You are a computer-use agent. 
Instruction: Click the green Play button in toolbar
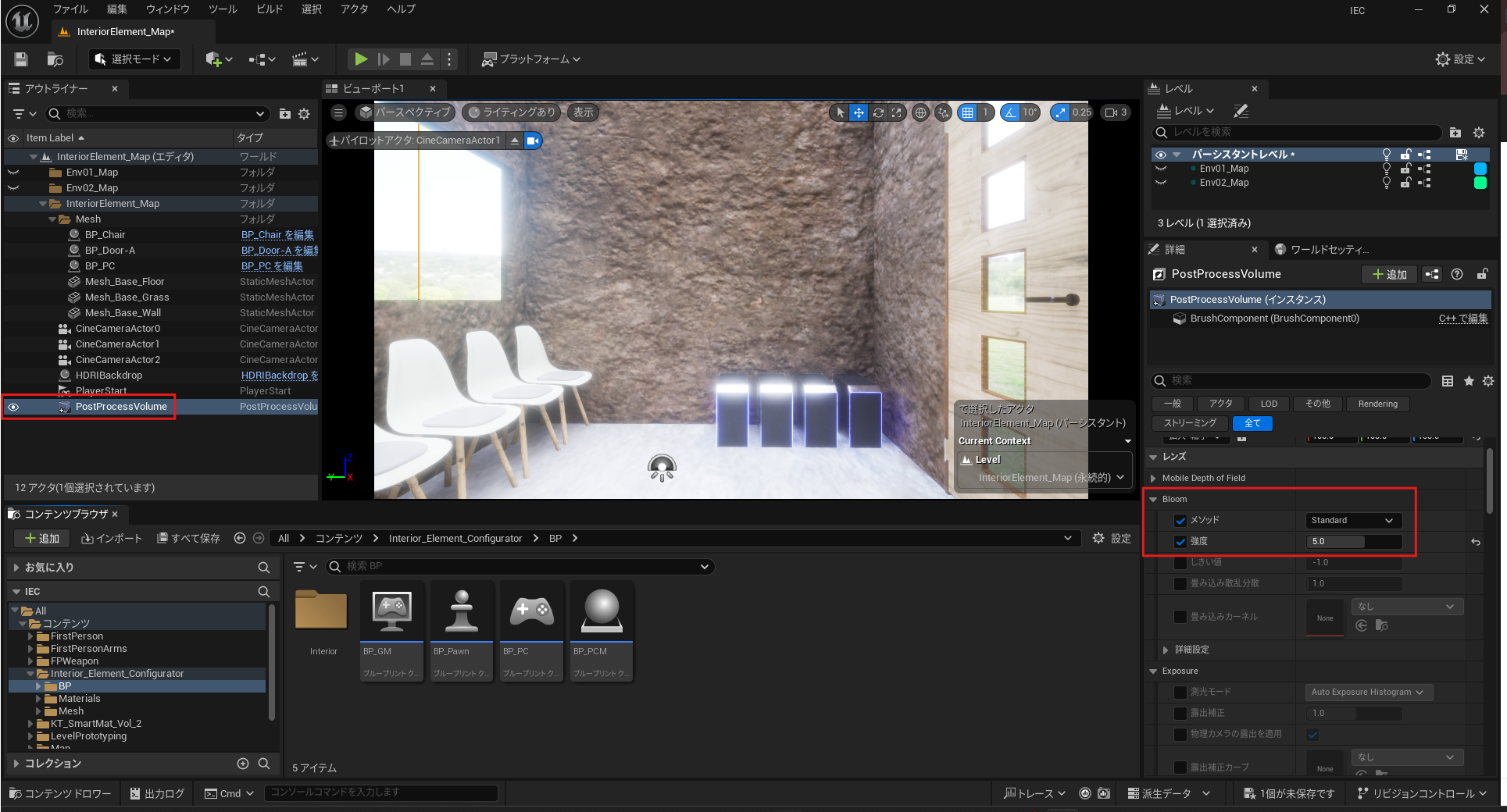(360, 59)
